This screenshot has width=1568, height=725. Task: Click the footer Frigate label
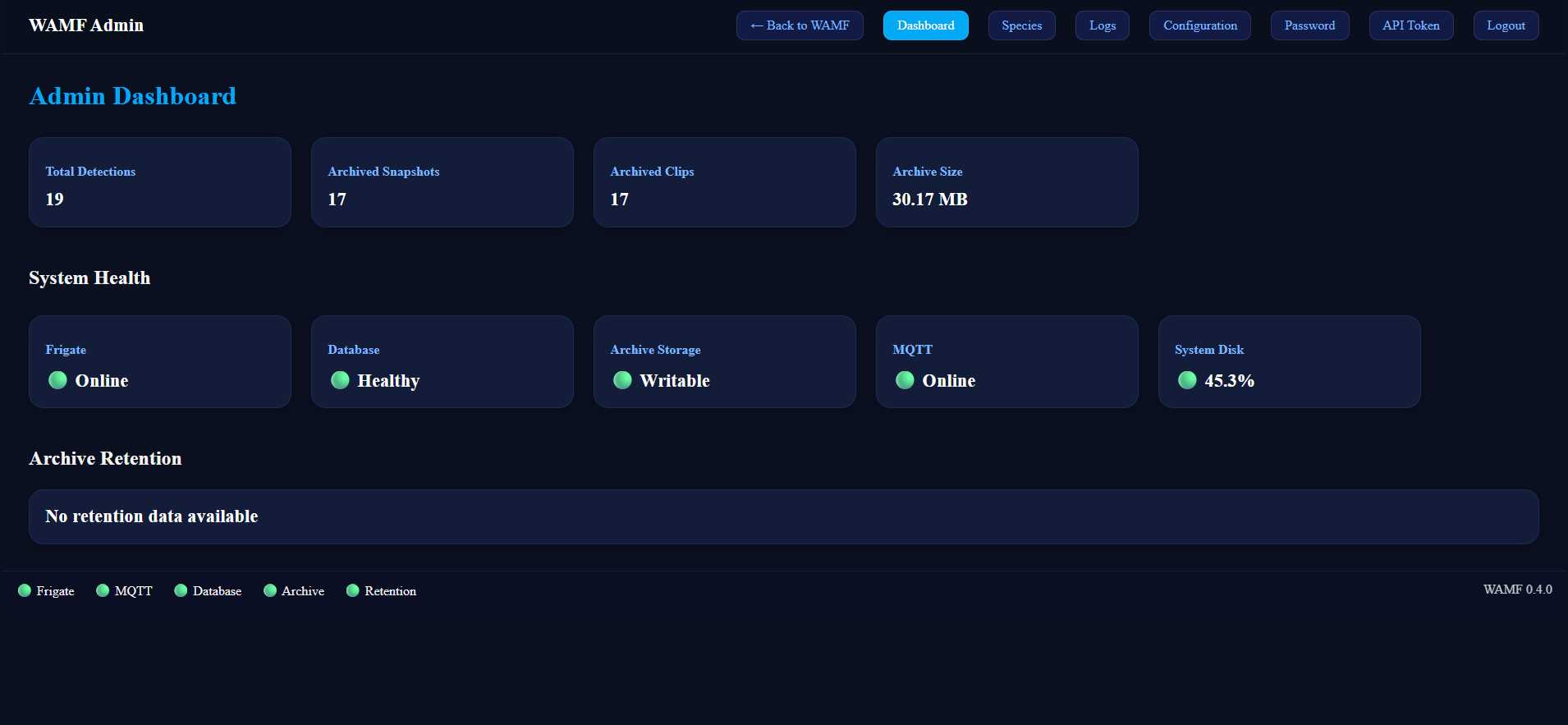[56, 591]
